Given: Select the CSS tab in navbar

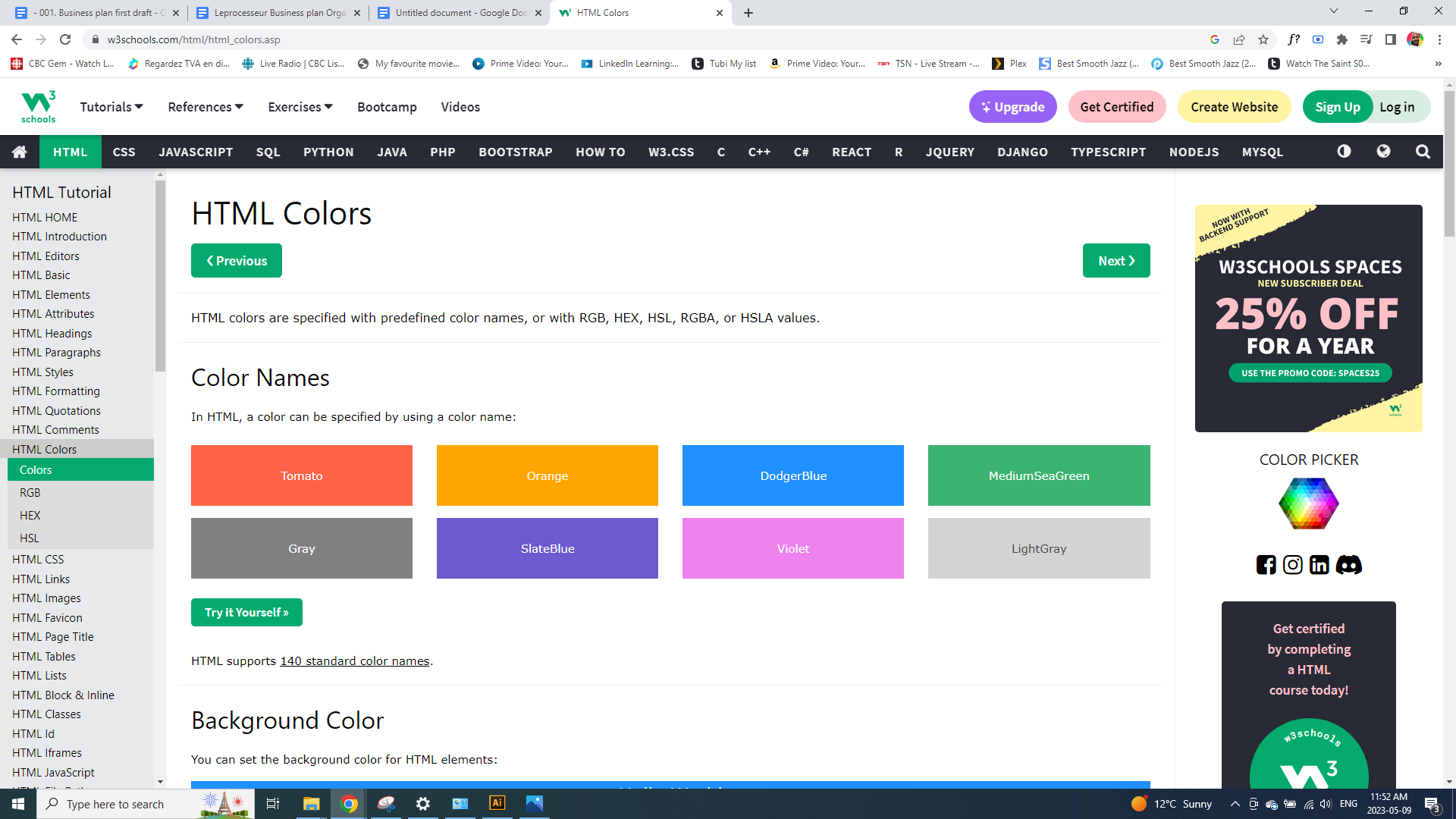Looking at the screenshot, I should click(124, 152).
